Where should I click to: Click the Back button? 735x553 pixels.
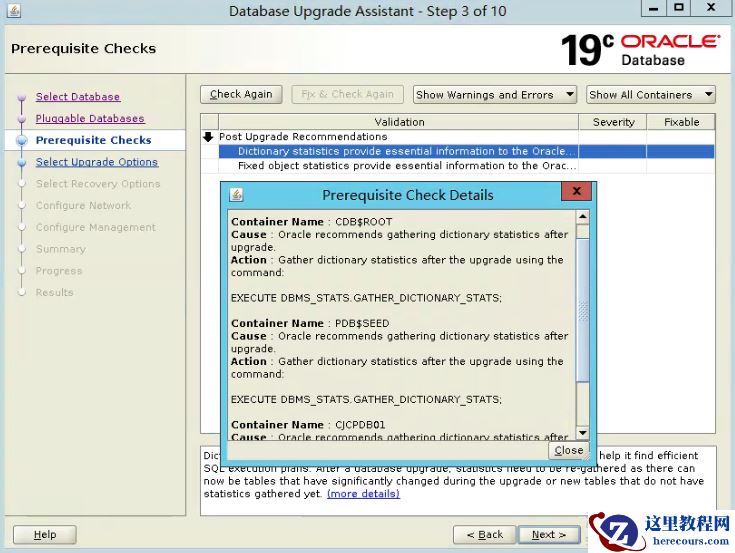[484, 535]
